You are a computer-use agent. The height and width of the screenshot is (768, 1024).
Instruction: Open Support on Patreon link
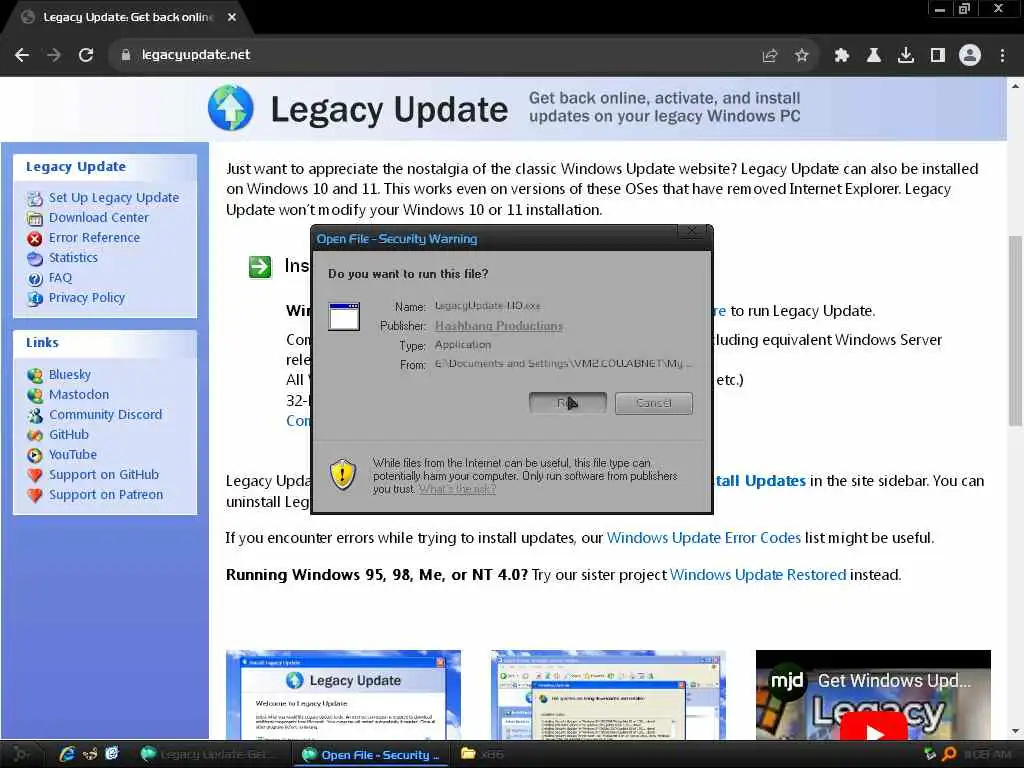[x=106, y=495]
